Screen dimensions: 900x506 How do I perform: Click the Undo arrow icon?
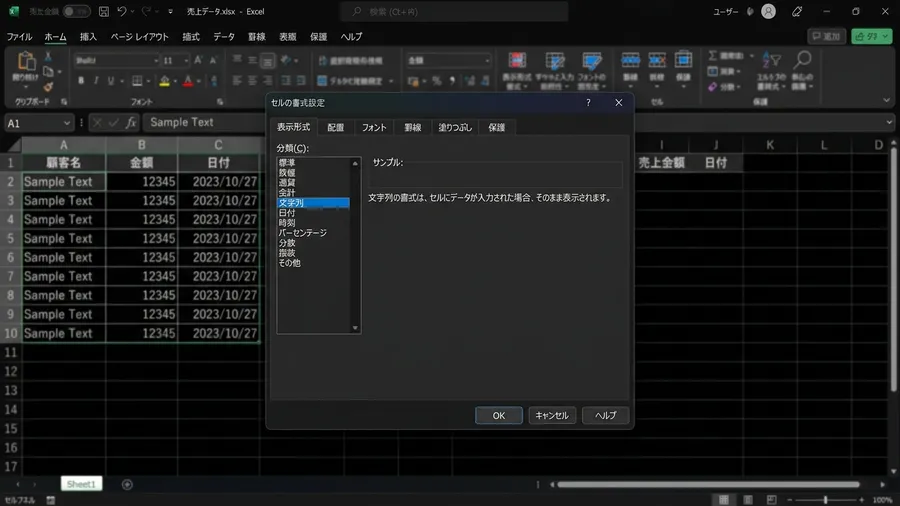[x=122, y=11]
